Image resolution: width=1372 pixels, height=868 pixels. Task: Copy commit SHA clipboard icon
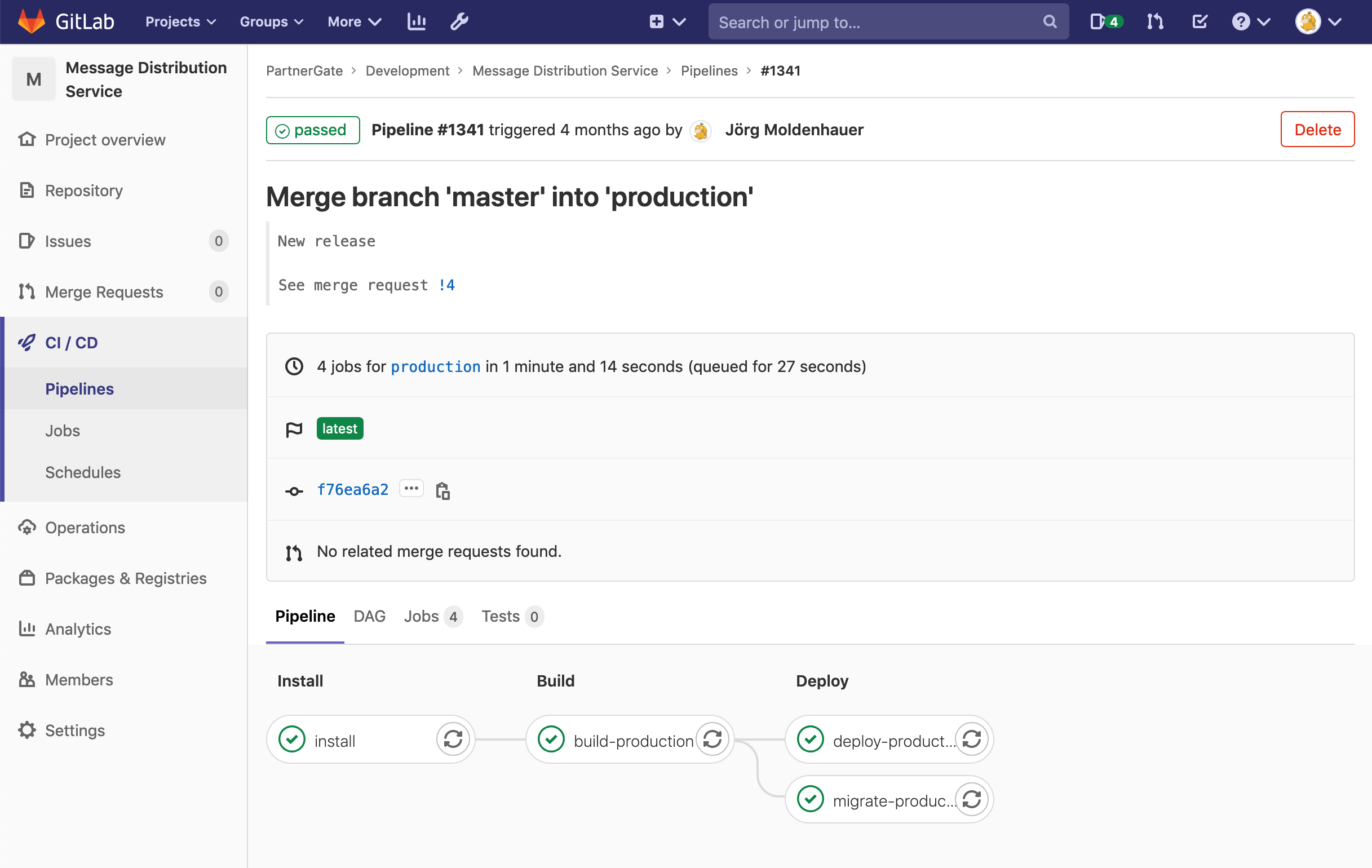(x=442, y=490)
